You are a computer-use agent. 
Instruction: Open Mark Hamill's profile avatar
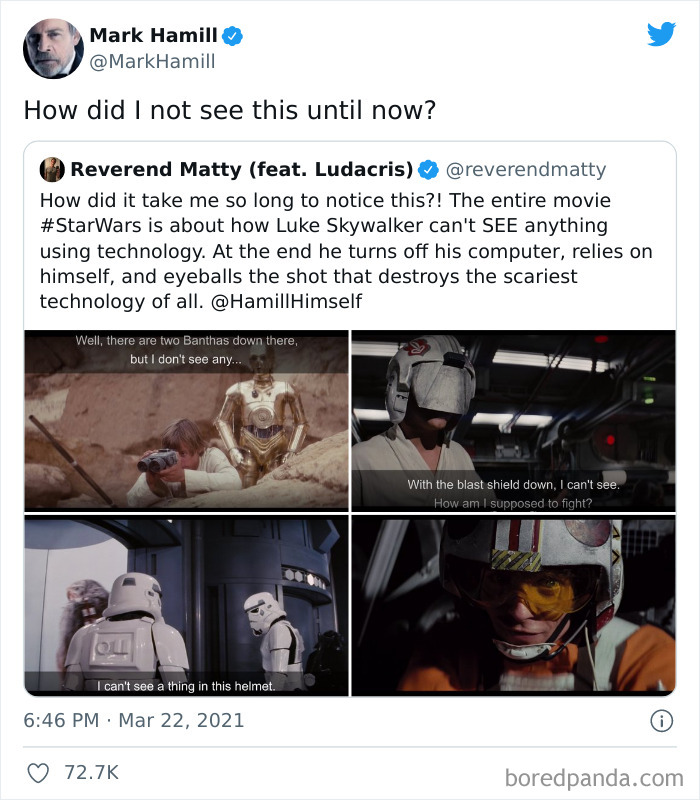click(53, 46)
